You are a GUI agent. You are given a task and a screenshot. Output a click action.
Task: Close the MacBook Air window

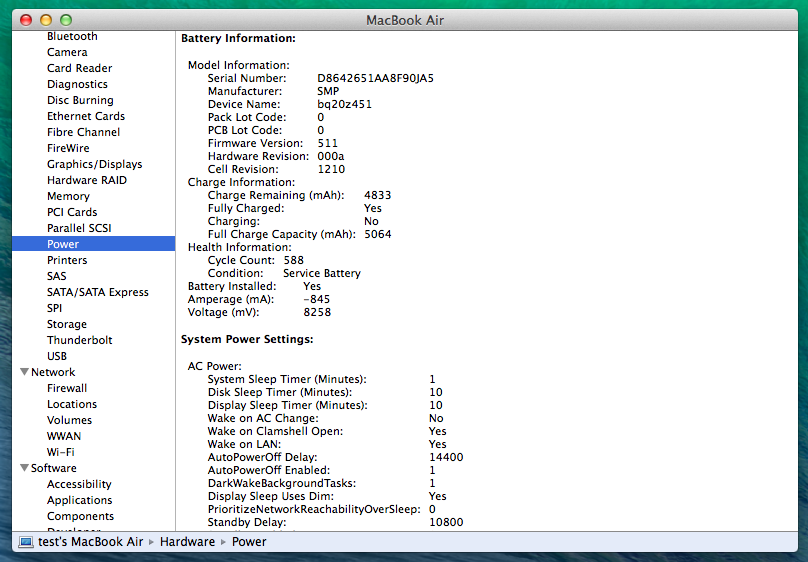click(x=26, y=20)
